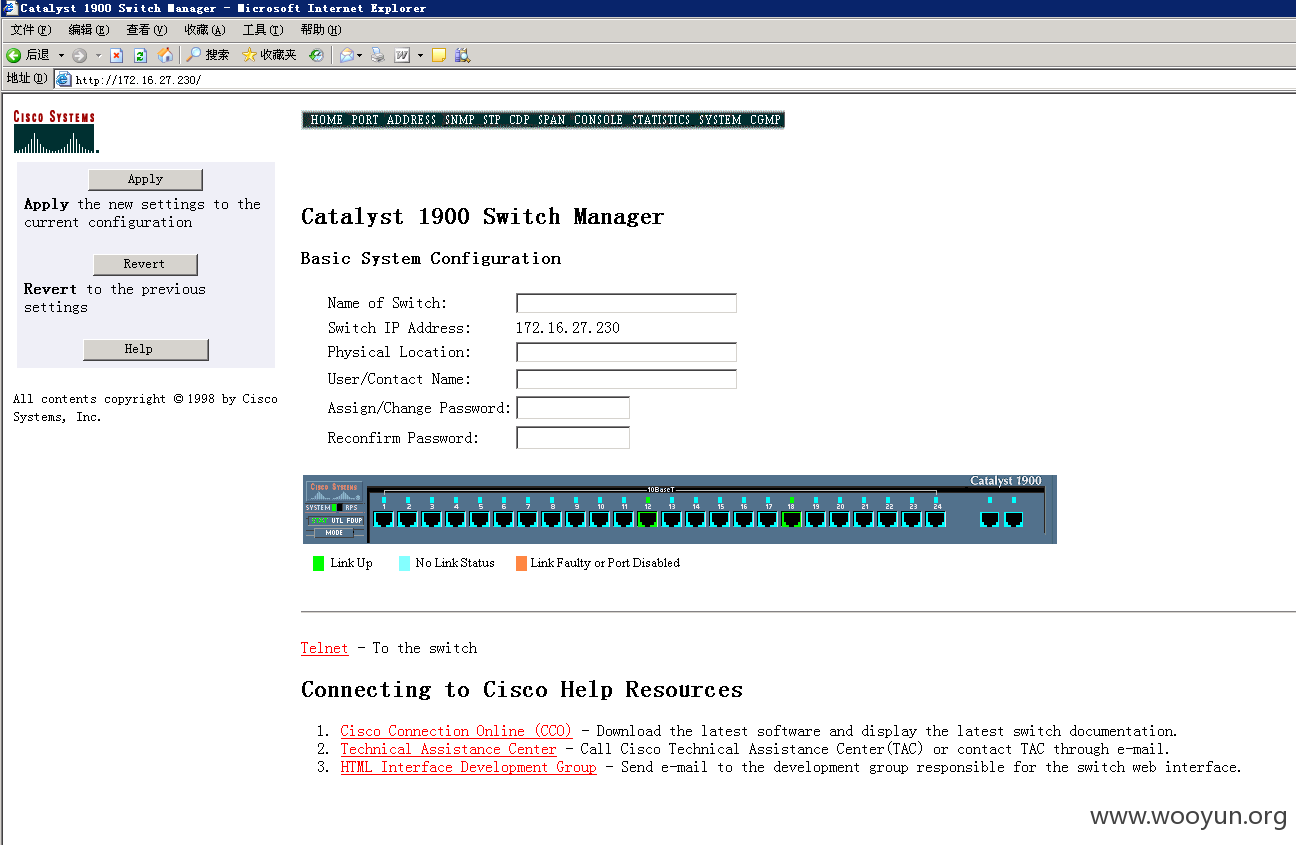Screen dimensions: 1296x845
Task: Go to HOME in the switch nav bar
Action: [326, 120]
